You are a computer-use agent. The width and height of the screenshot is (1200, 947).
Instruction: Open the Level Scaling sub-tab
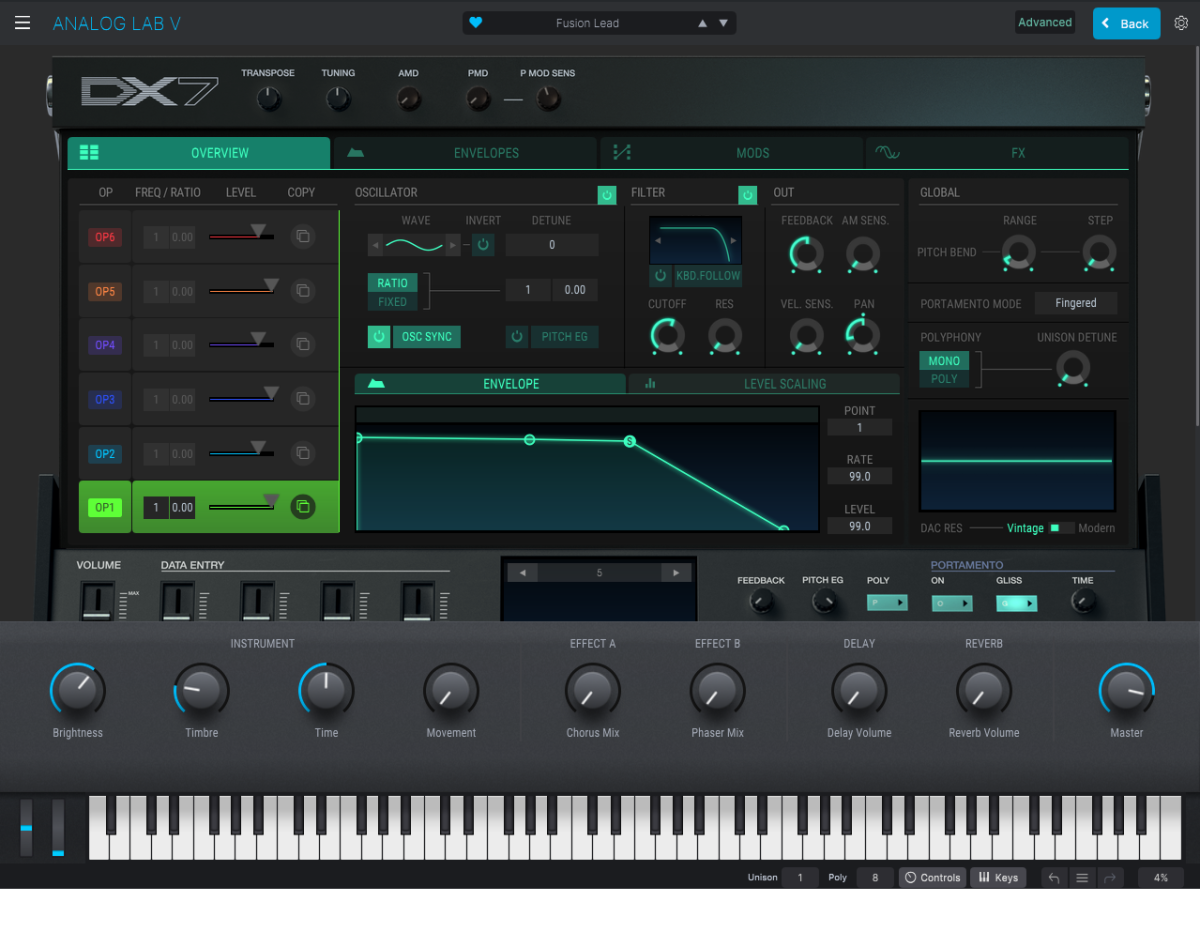[x=764, y=384]
